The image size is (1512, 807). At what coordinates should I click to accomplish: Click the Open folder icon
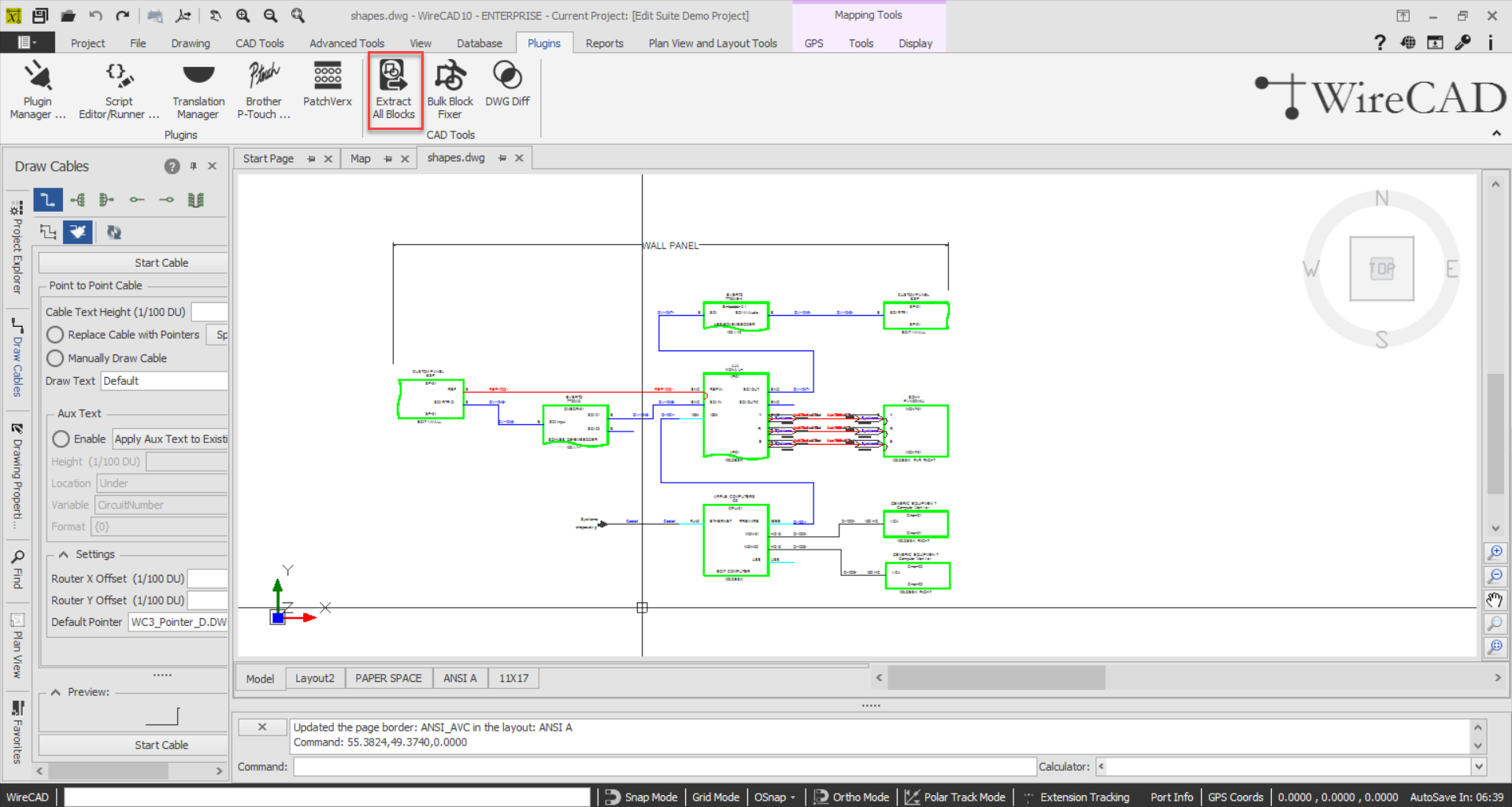68,15
